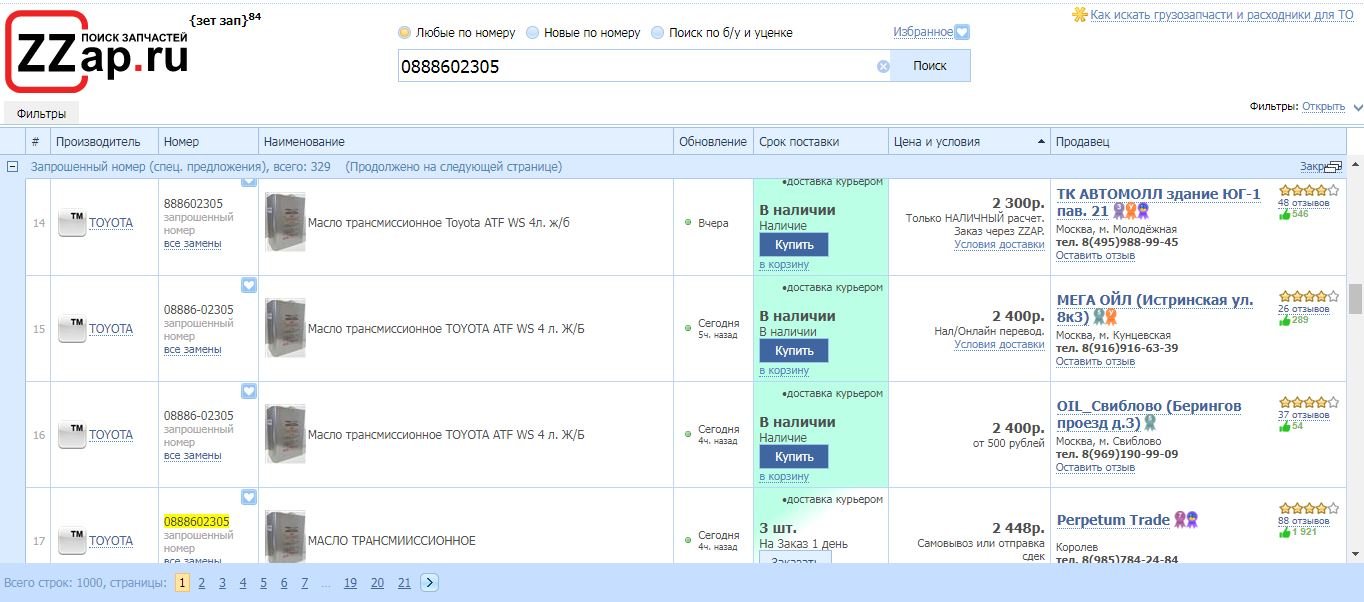Click the scrollbar down arrow
The height and width of the screenshot is (602, 1364).
click(1355, 555)
